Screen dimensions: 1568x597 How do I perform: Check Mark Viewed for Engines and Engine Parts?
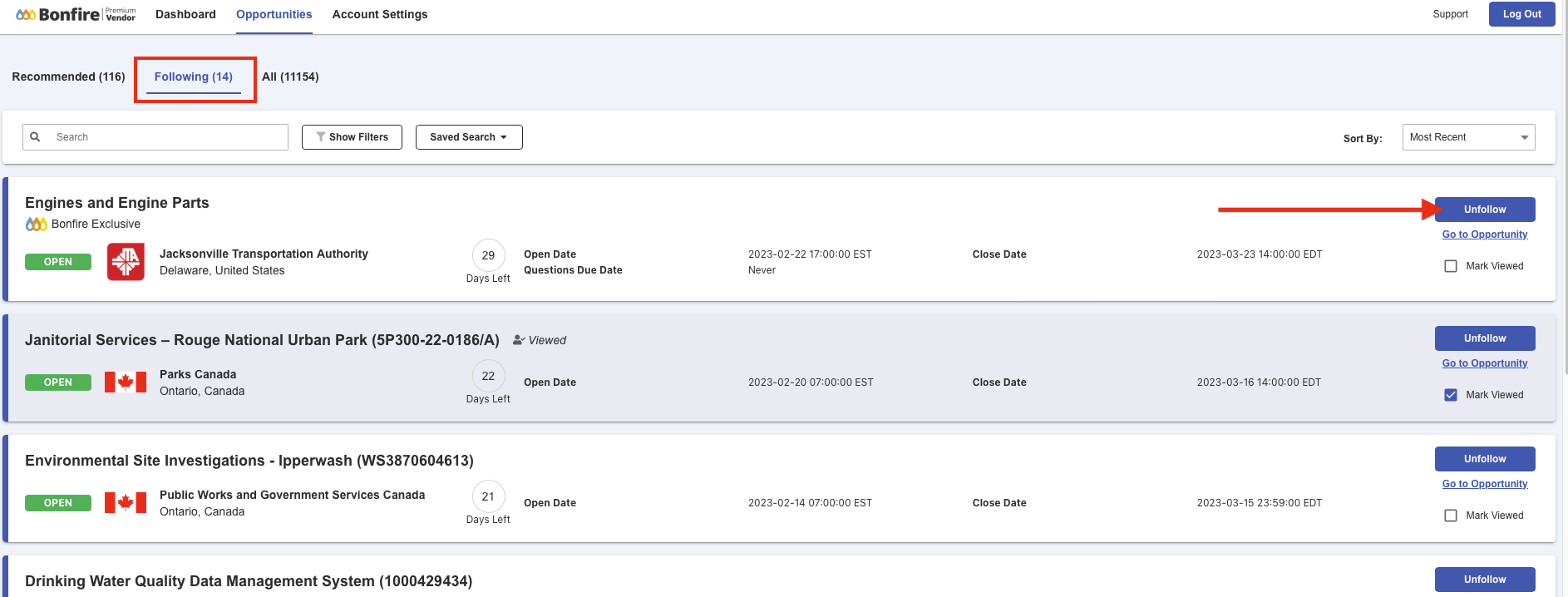tap(1451, 266)
